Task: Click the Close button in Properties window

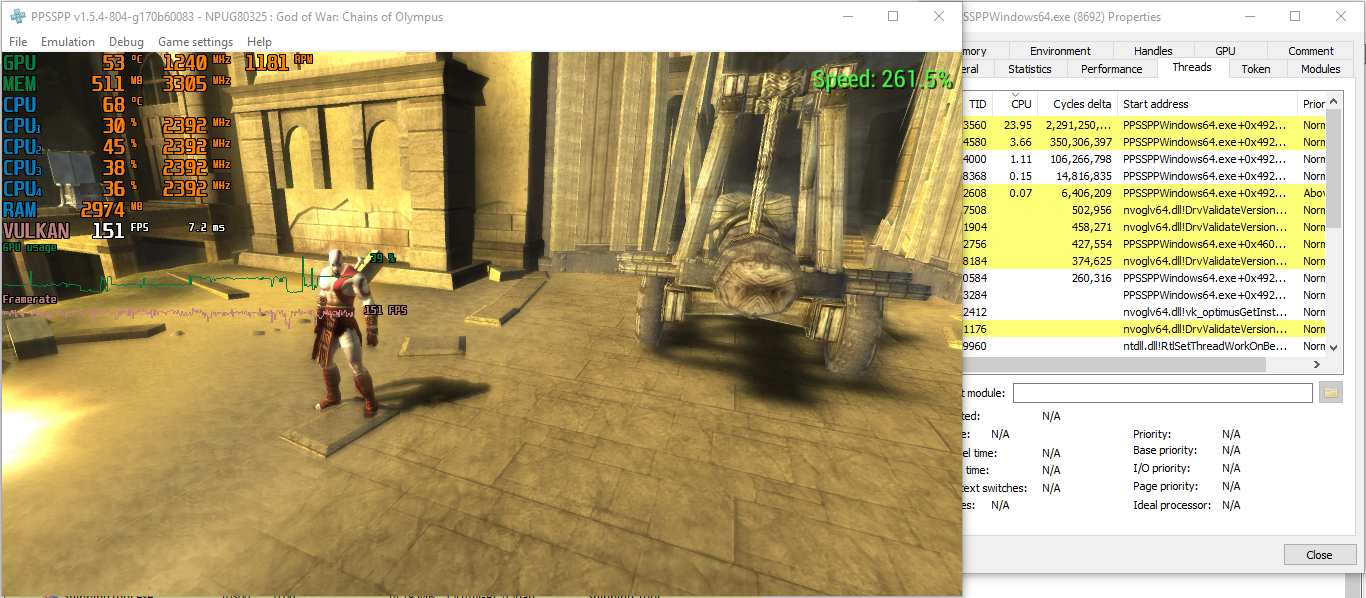Action: coord(1319,555)
